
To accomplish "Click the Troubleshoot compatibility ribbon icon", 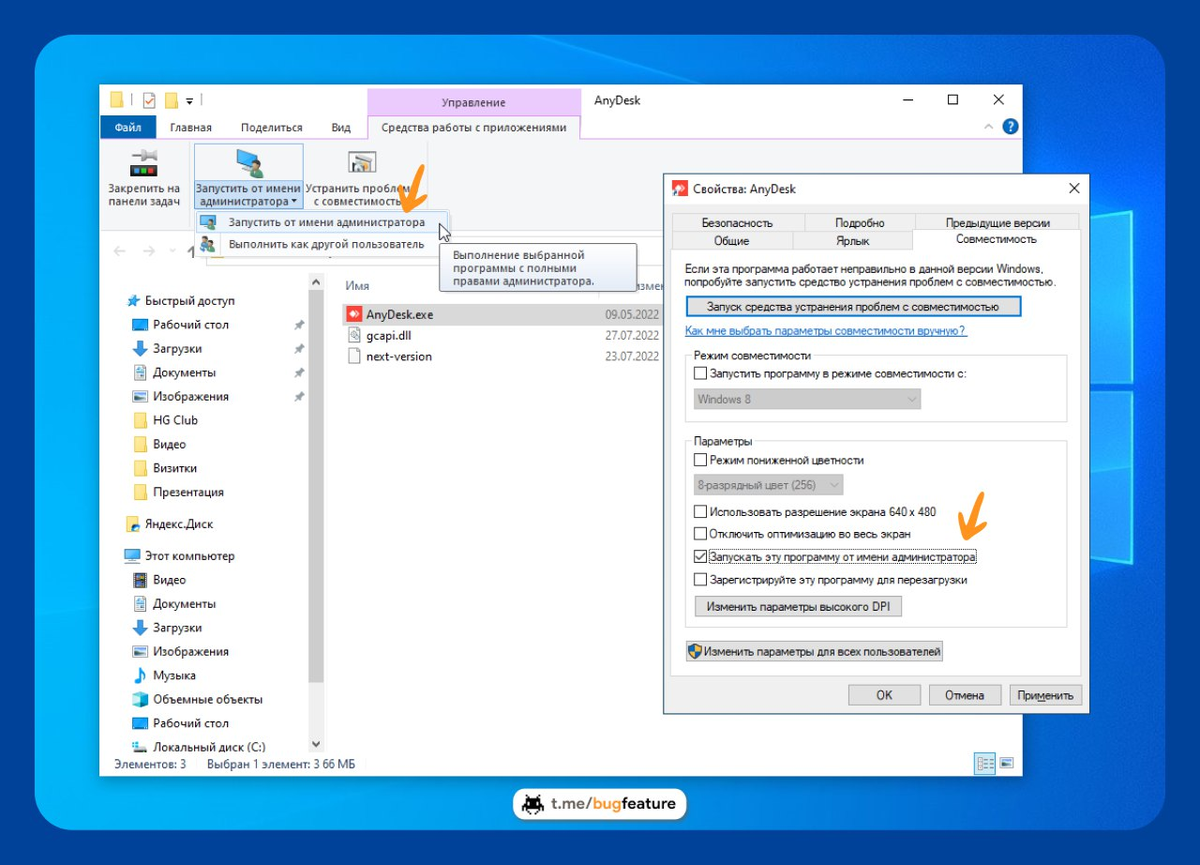I will 361,163.
